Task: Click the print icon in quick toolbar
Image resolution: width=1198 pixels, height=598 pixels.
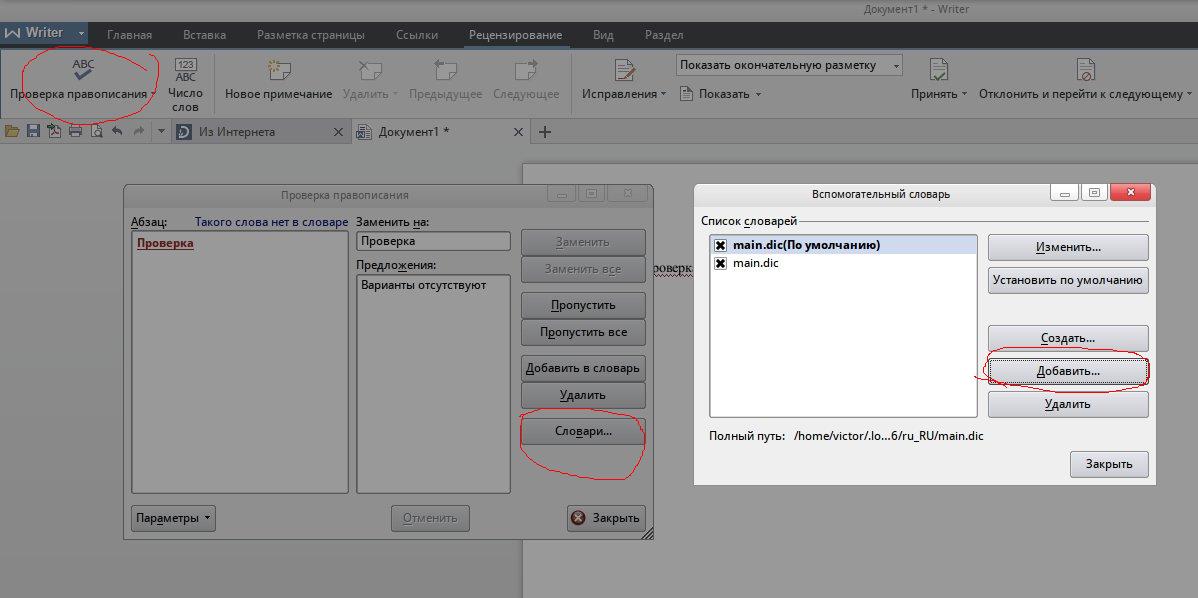Action: click(75, 131)
